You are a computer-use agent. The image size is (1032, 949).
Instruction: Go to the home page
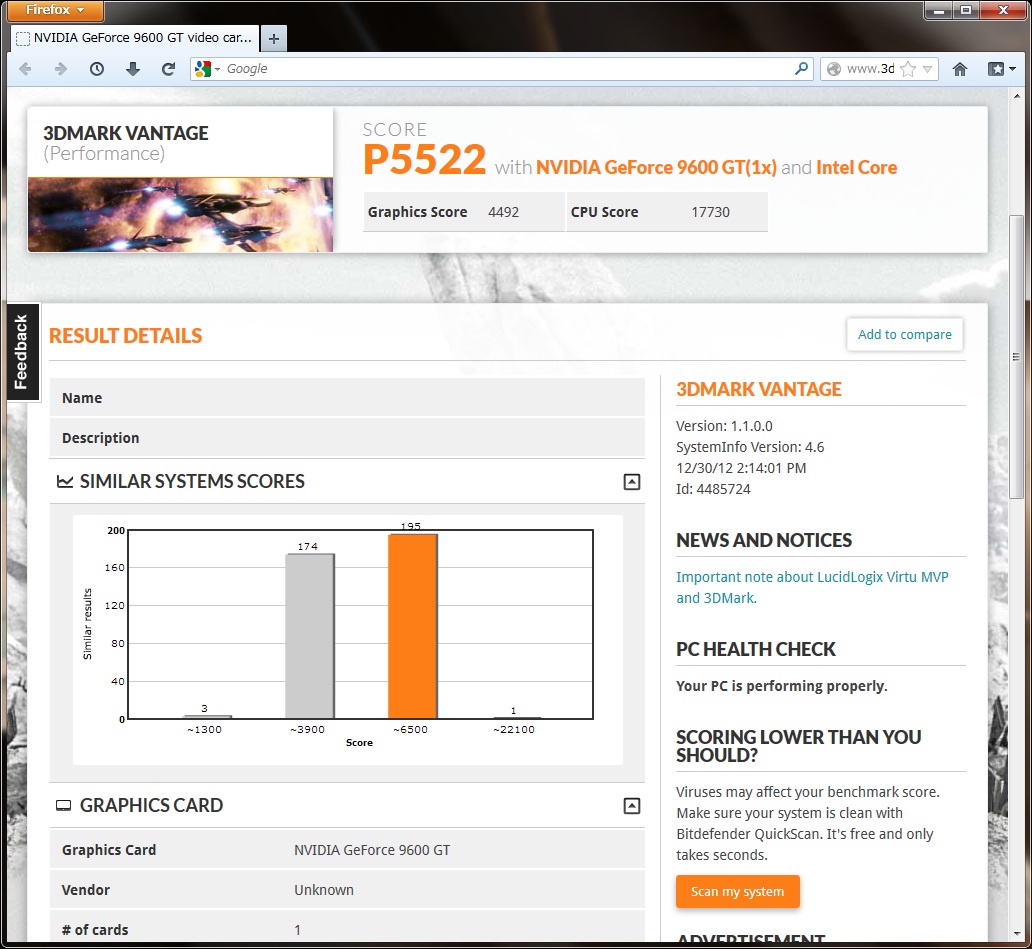click(x=960, y=69)
